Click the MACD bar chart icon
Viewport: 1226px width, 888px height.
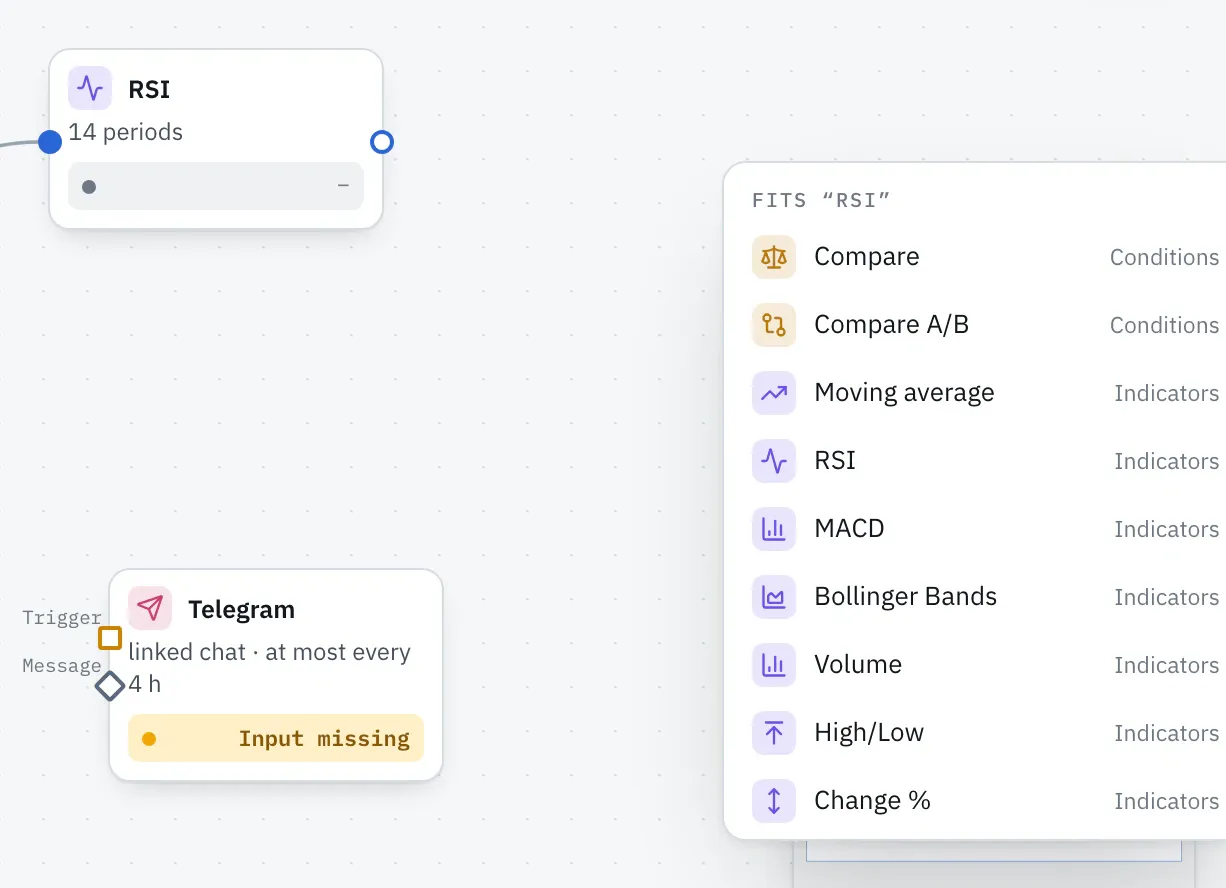point(774,529)
